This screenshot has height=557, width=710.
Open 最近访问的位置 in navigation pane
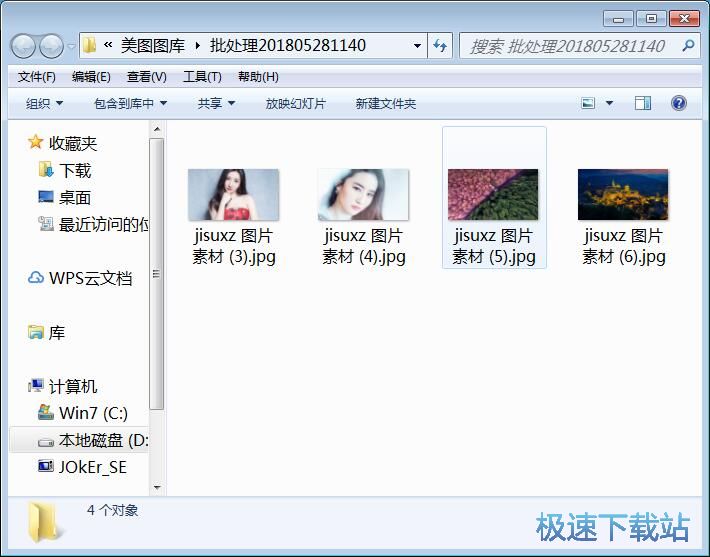(x=104, y=225)
